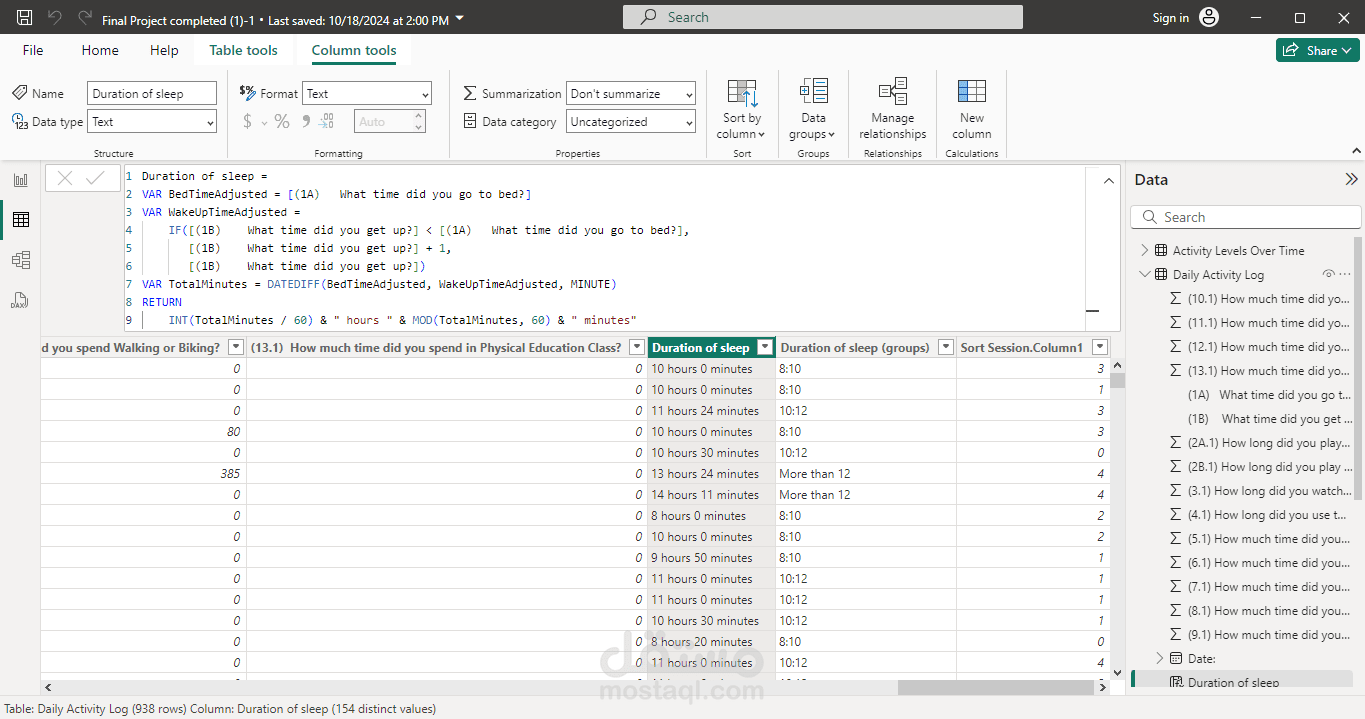
Task: Open the file name saved-status dropdown
Action: click(459, 18)
